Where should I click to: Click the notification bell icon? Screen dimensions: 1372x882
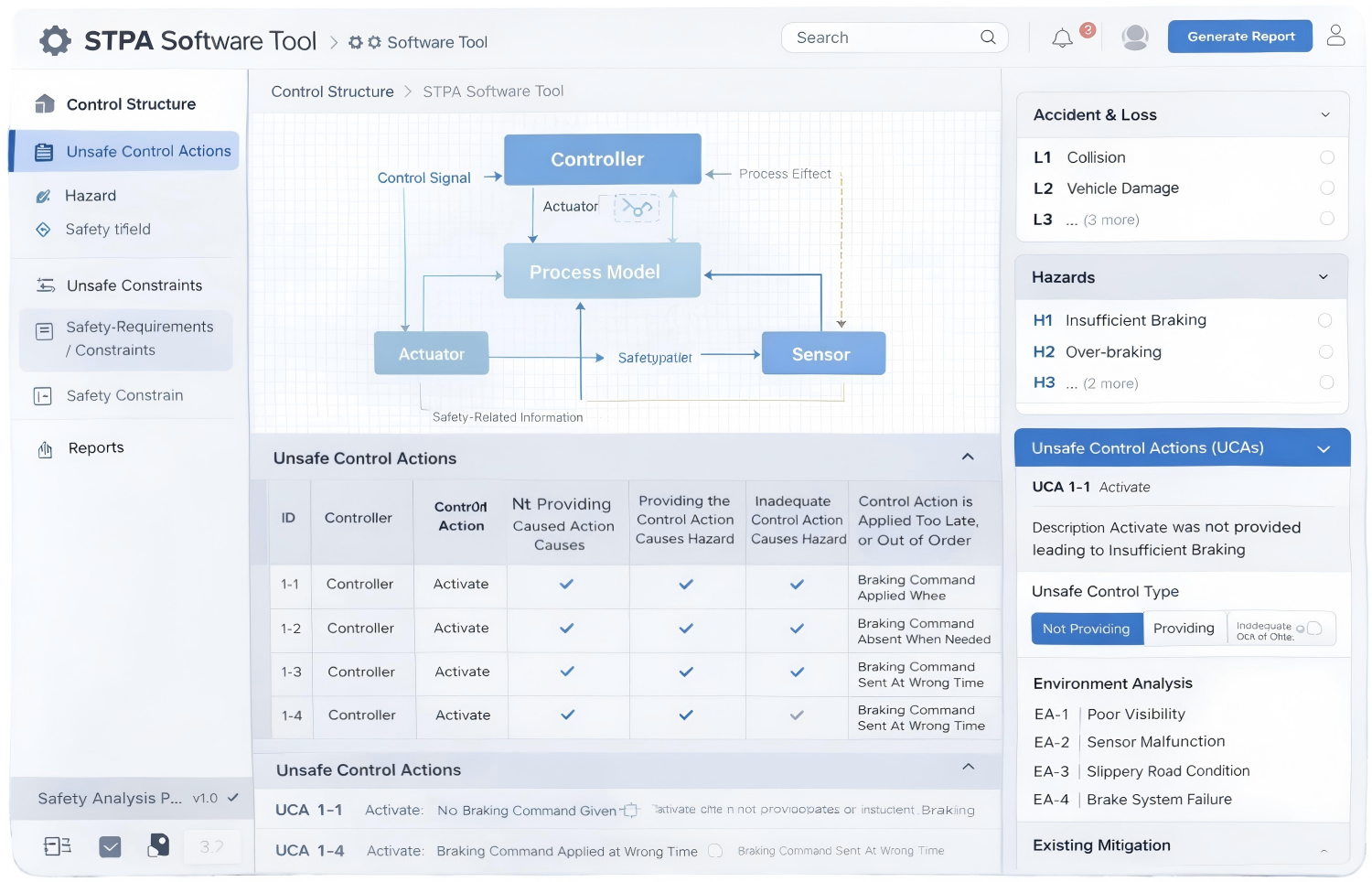pos(1062,38)
